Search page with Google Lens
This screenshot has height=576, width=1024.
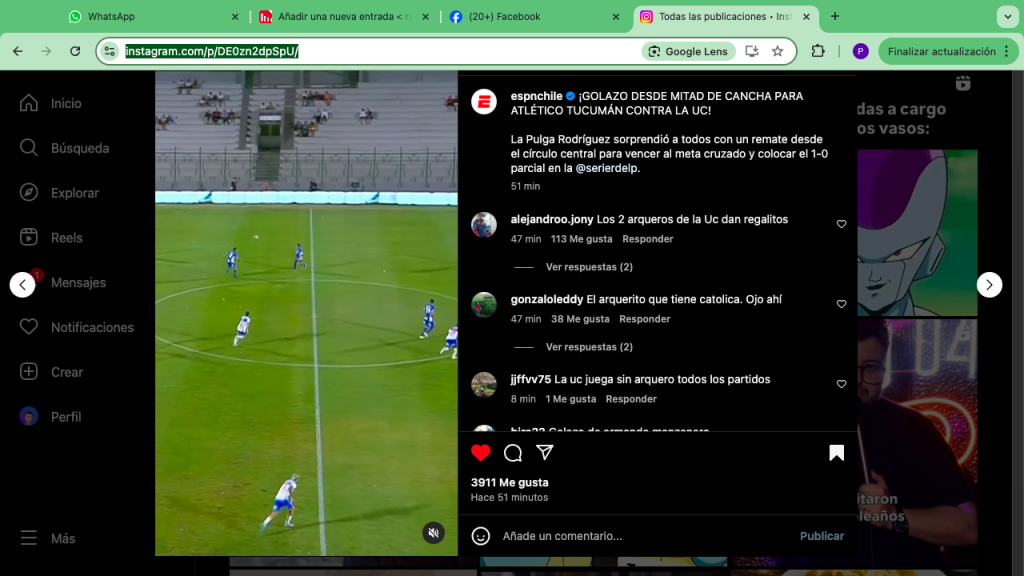(688, 52)
